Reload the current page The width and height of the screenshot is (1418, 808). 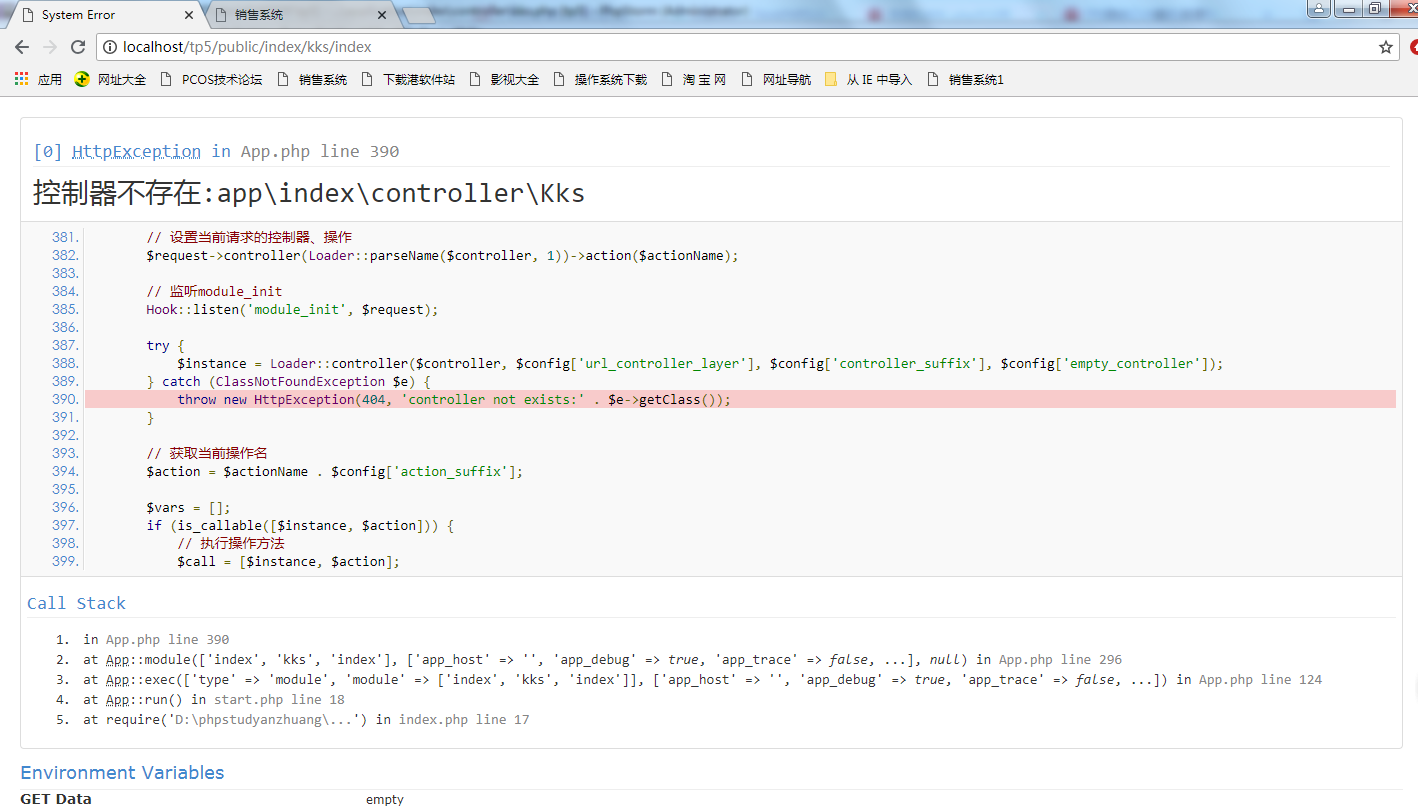coord(78,47)
